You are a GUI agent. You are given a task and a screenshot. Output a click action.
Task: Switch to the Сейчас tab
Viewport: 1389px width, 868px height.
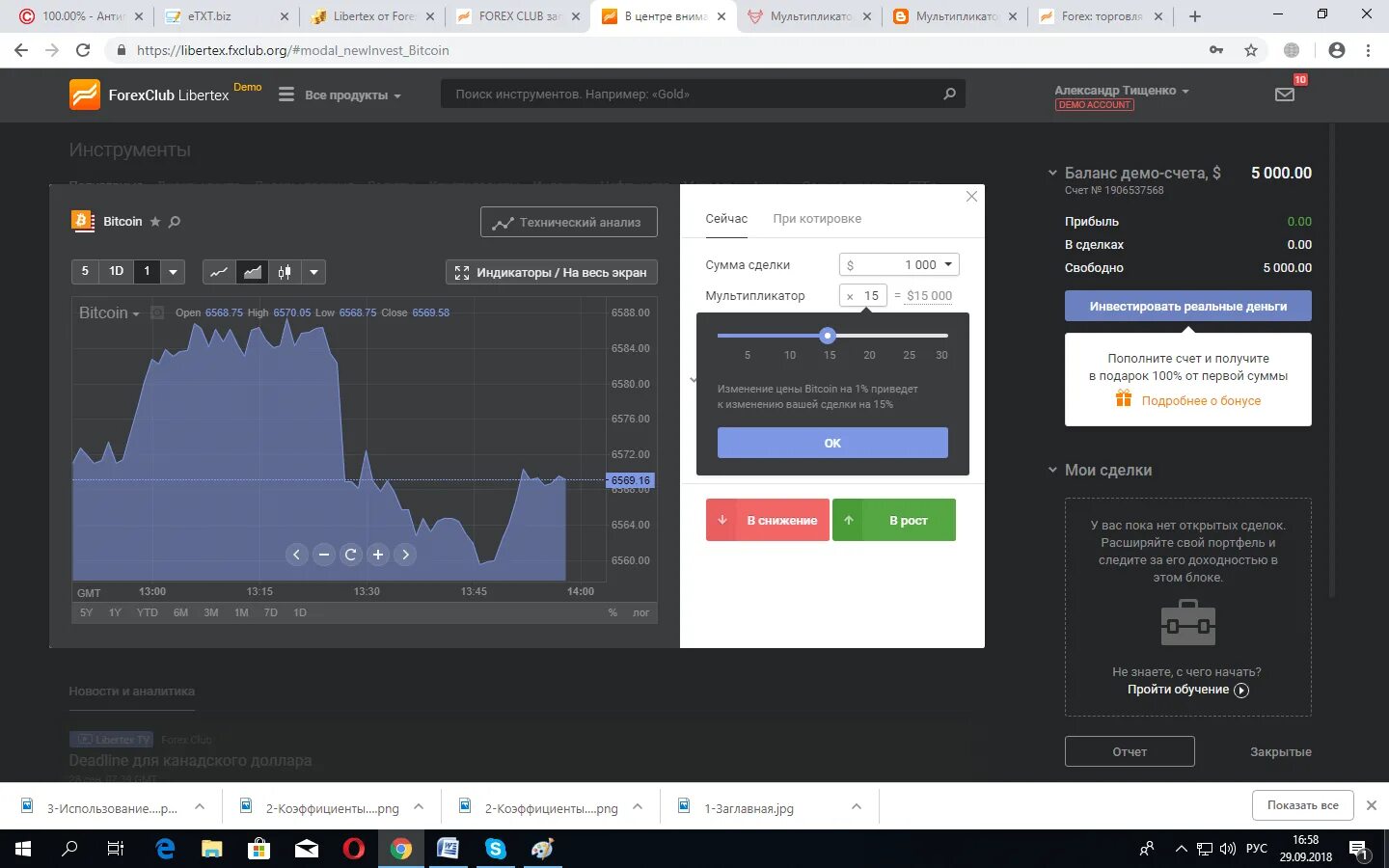(726, 219)
